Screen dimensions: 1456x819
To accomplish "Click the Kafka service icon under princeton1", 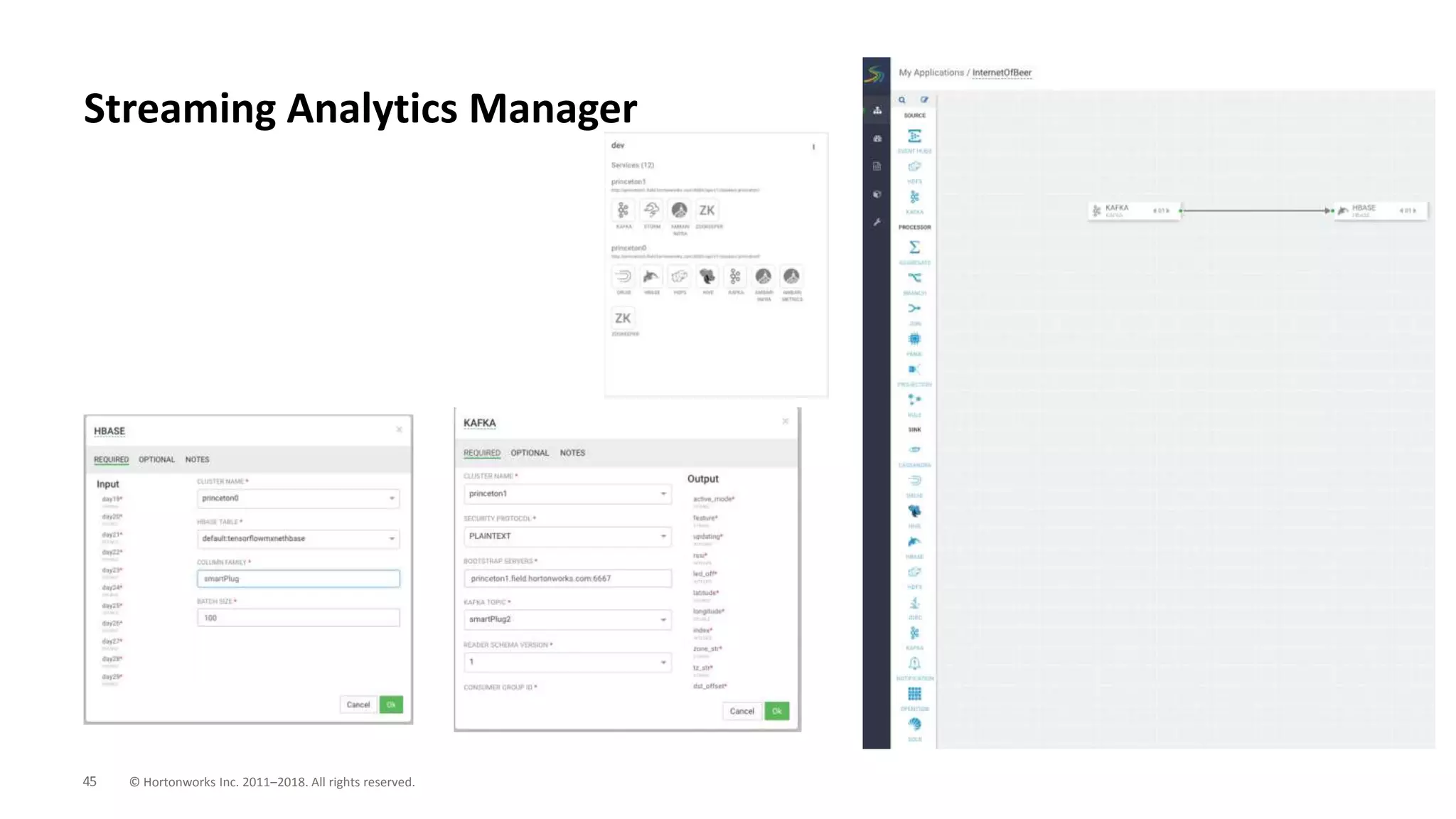I will 623,210.
